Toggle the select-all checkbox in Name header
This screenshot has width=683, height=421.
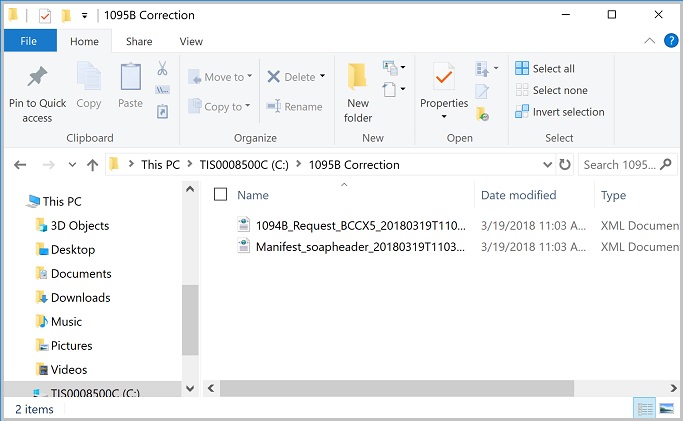(x=221, y=195)
